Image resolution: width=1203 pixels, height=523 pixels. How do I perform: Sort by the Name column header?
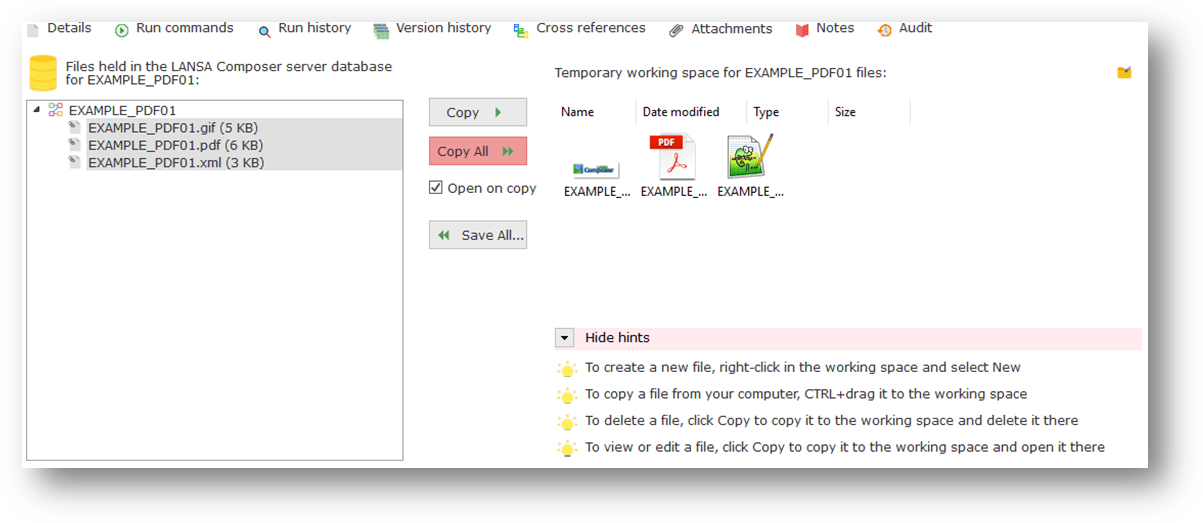577,112
